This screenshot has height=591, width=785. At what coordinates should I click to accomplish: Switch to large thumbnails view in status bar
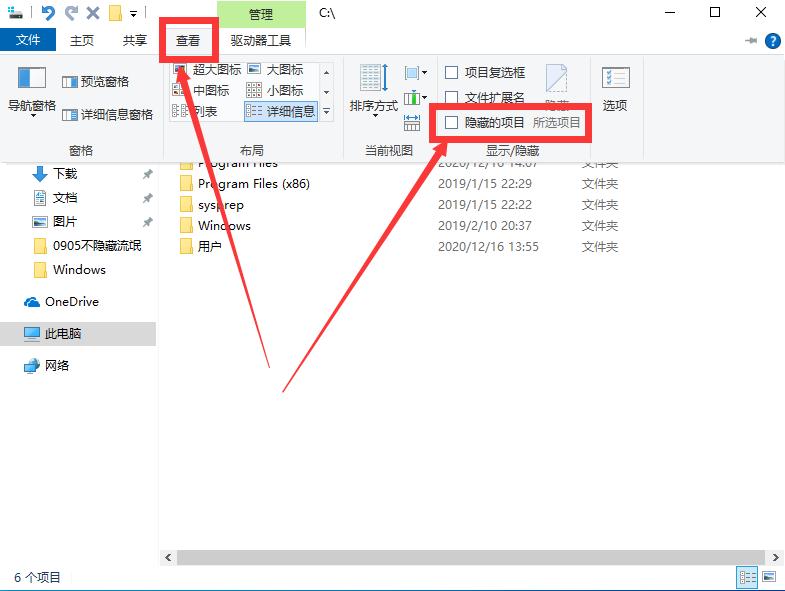(768, 577)
